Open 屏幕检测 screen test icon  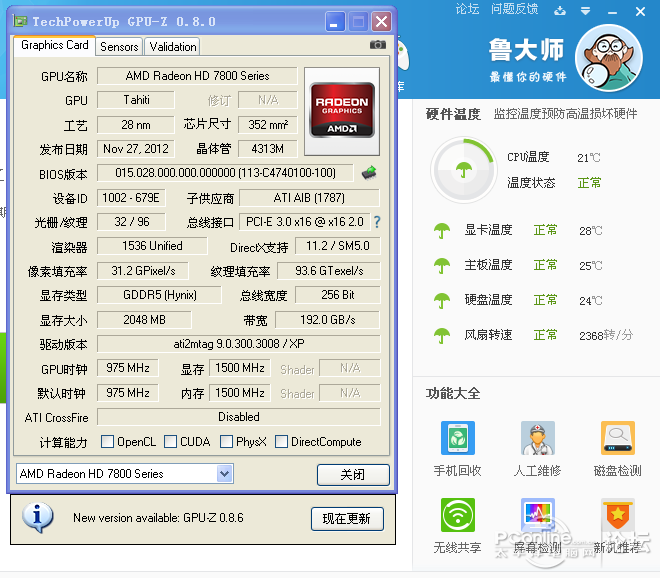click(538, 515)
